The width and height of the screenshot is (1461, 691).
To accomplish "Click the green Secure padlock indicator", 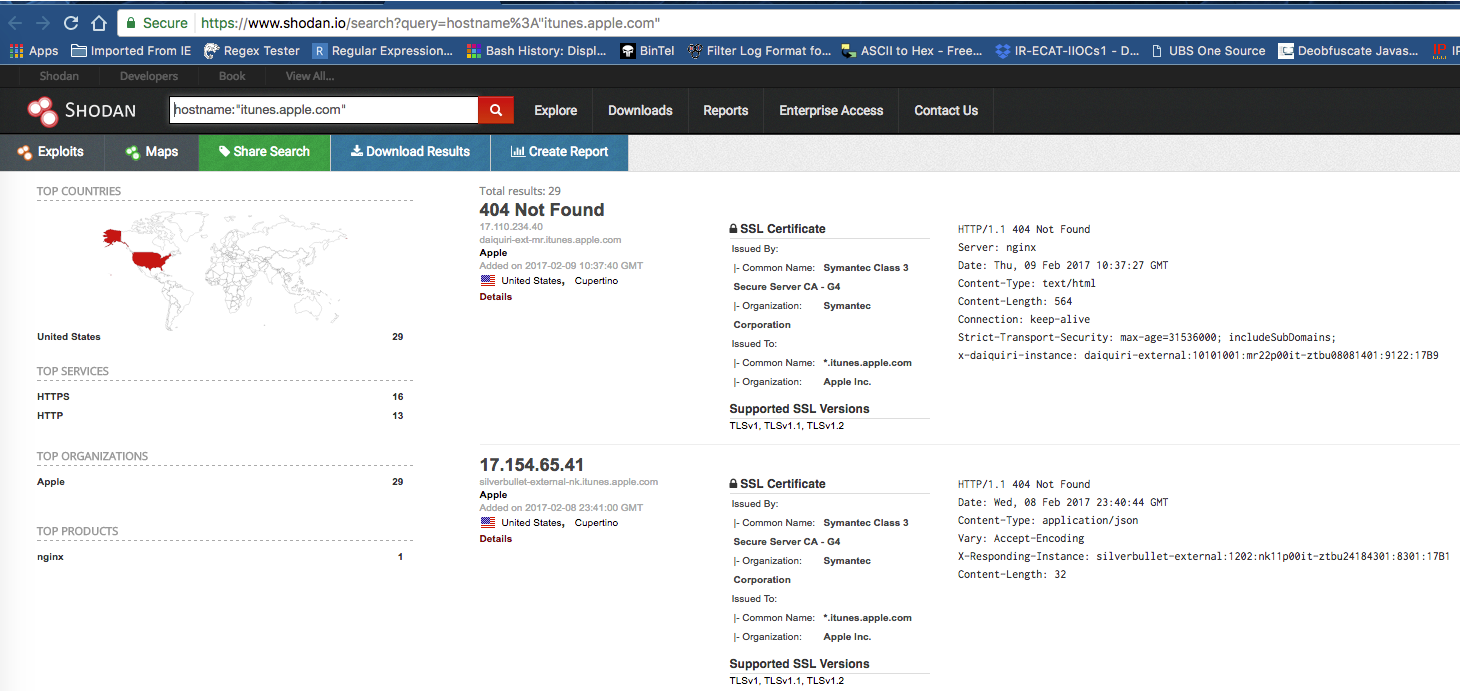I will 129,23.
